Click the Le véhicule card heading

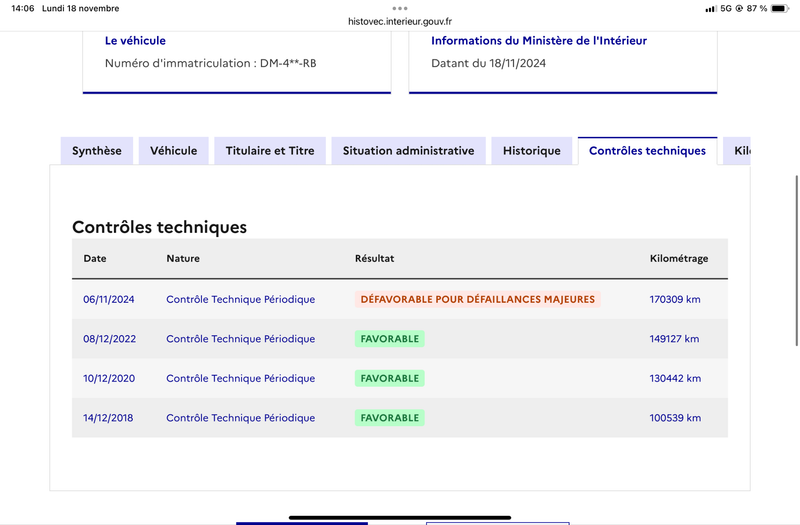pos(135,41)
